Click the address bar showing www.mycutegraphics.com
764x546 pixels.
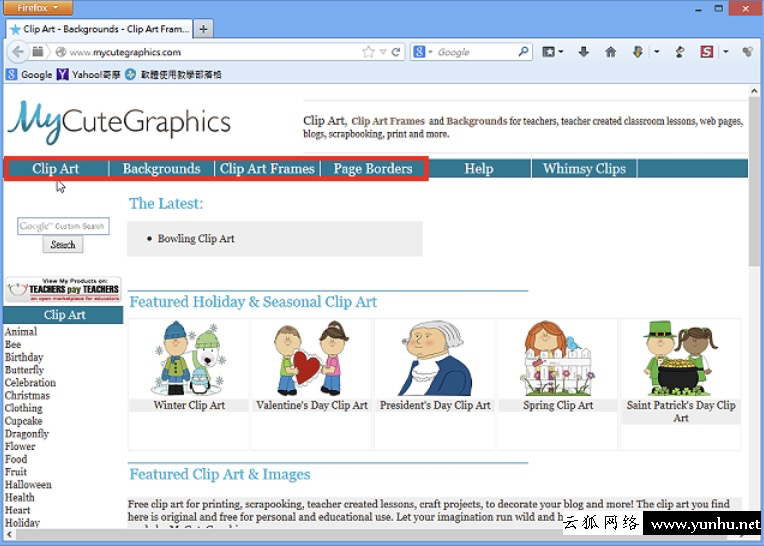[x=214, y=52]
